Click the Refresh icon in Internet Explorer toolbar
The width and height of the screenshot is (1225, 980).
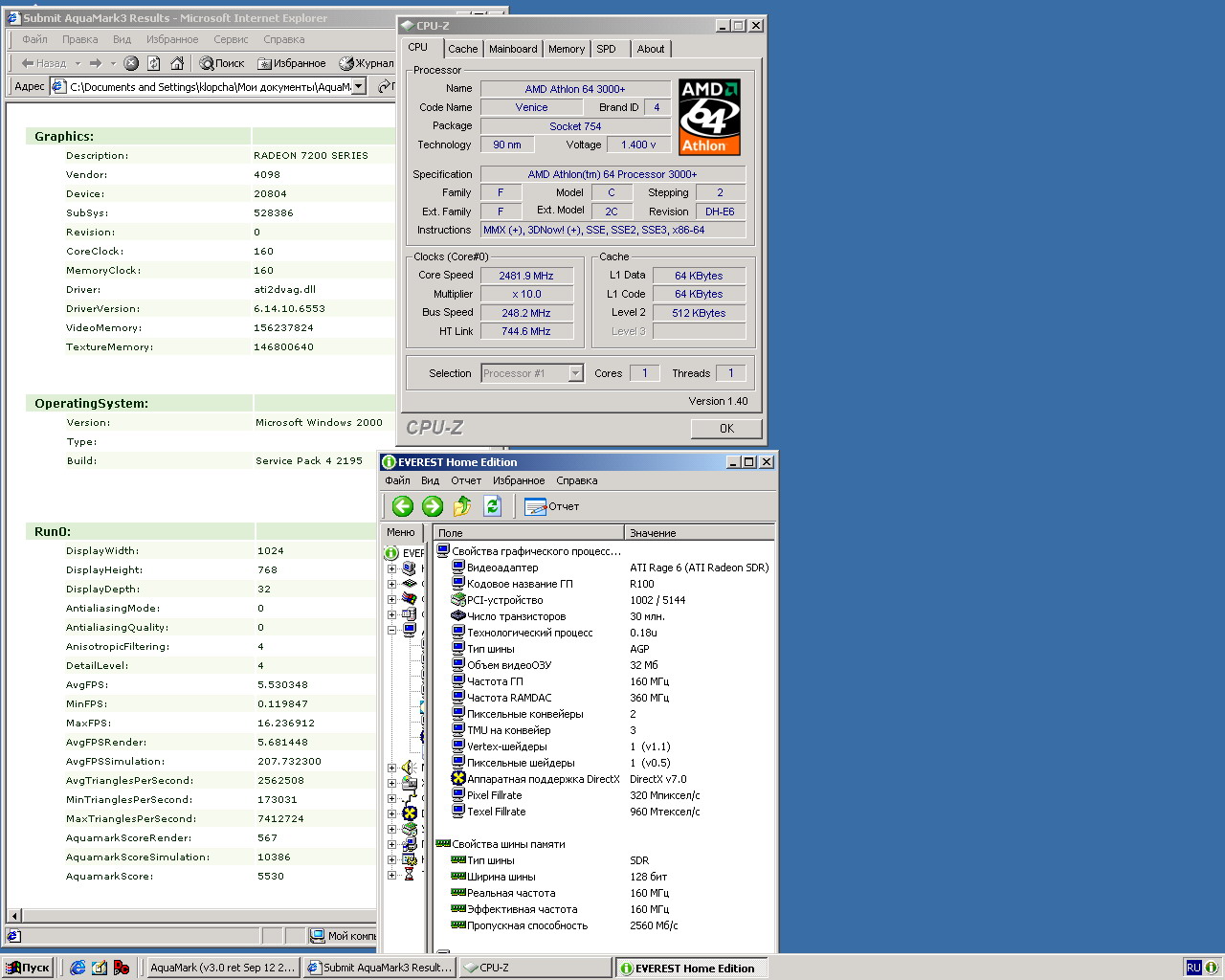(x=154, y=63)
